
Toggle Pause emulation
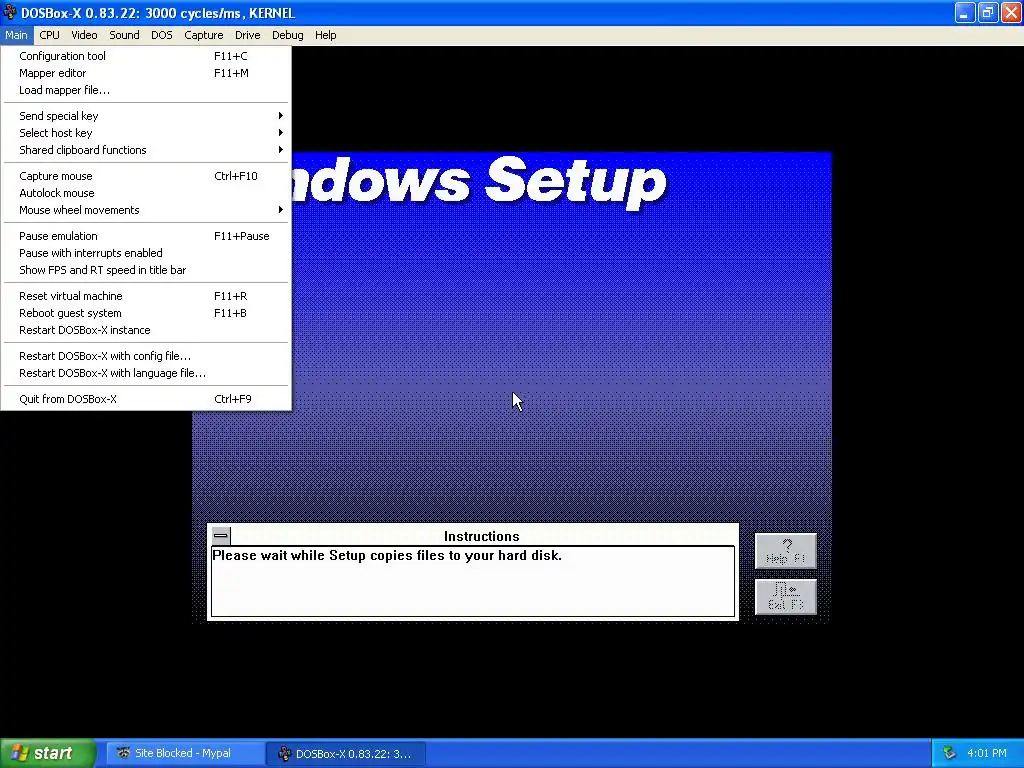146,236
